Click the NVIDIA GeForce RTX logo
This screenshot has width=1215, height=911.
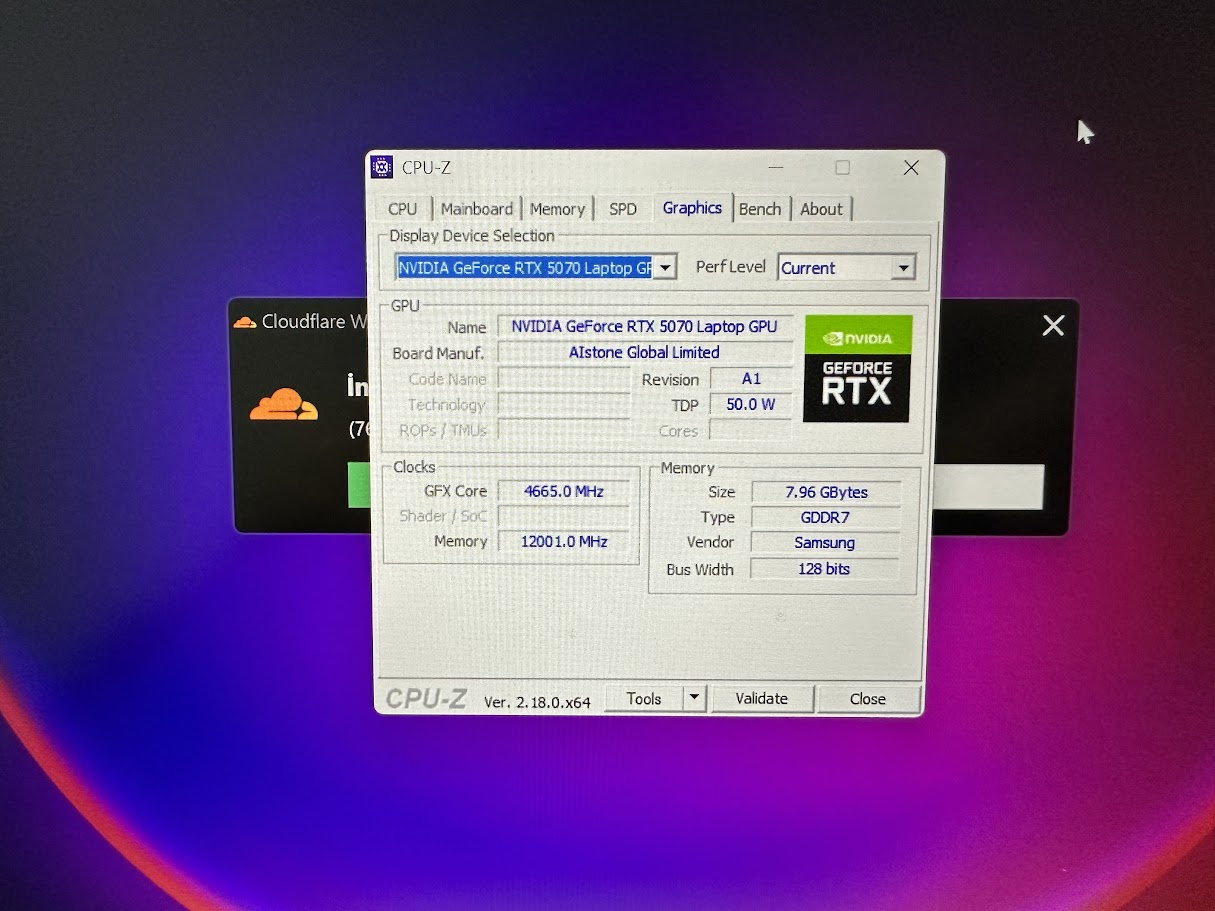point(857,368)
